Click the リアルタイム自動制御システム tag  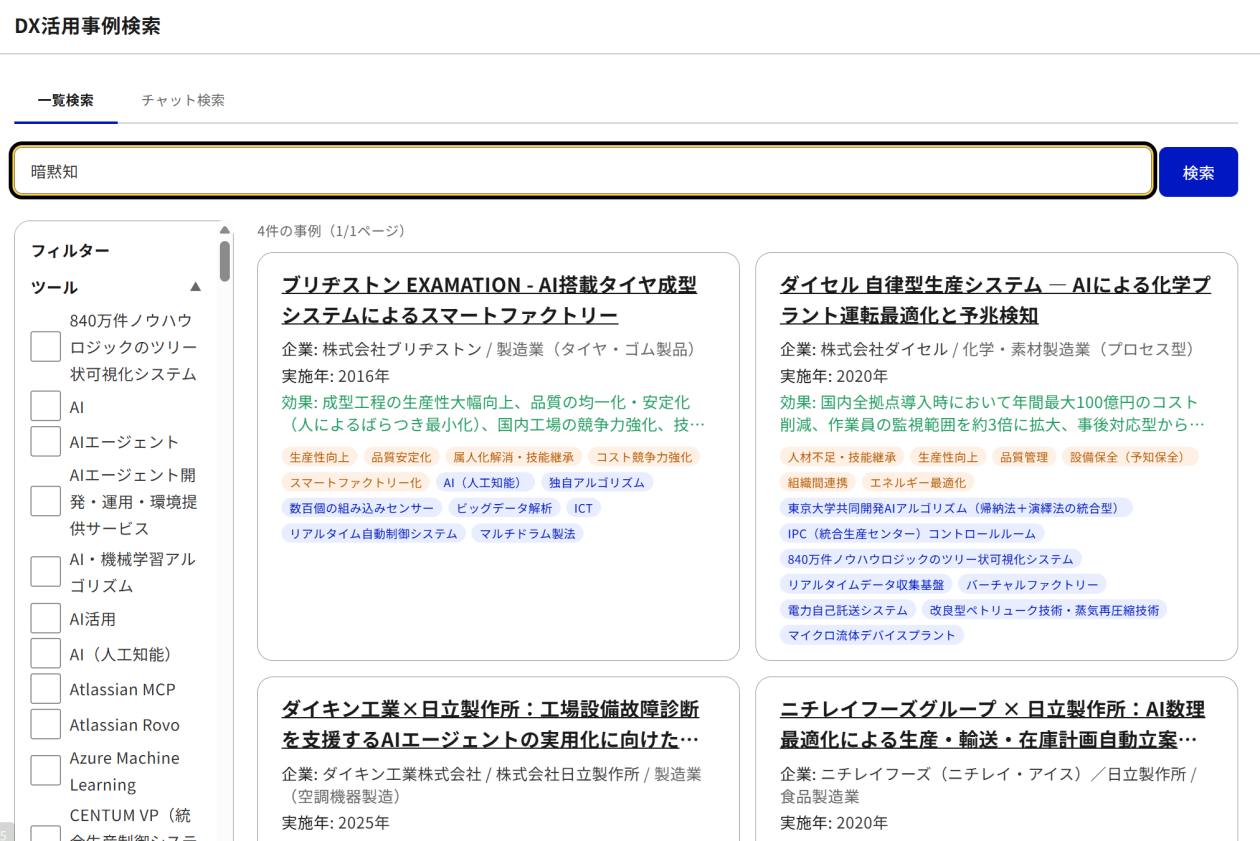(x=374, y=534)
